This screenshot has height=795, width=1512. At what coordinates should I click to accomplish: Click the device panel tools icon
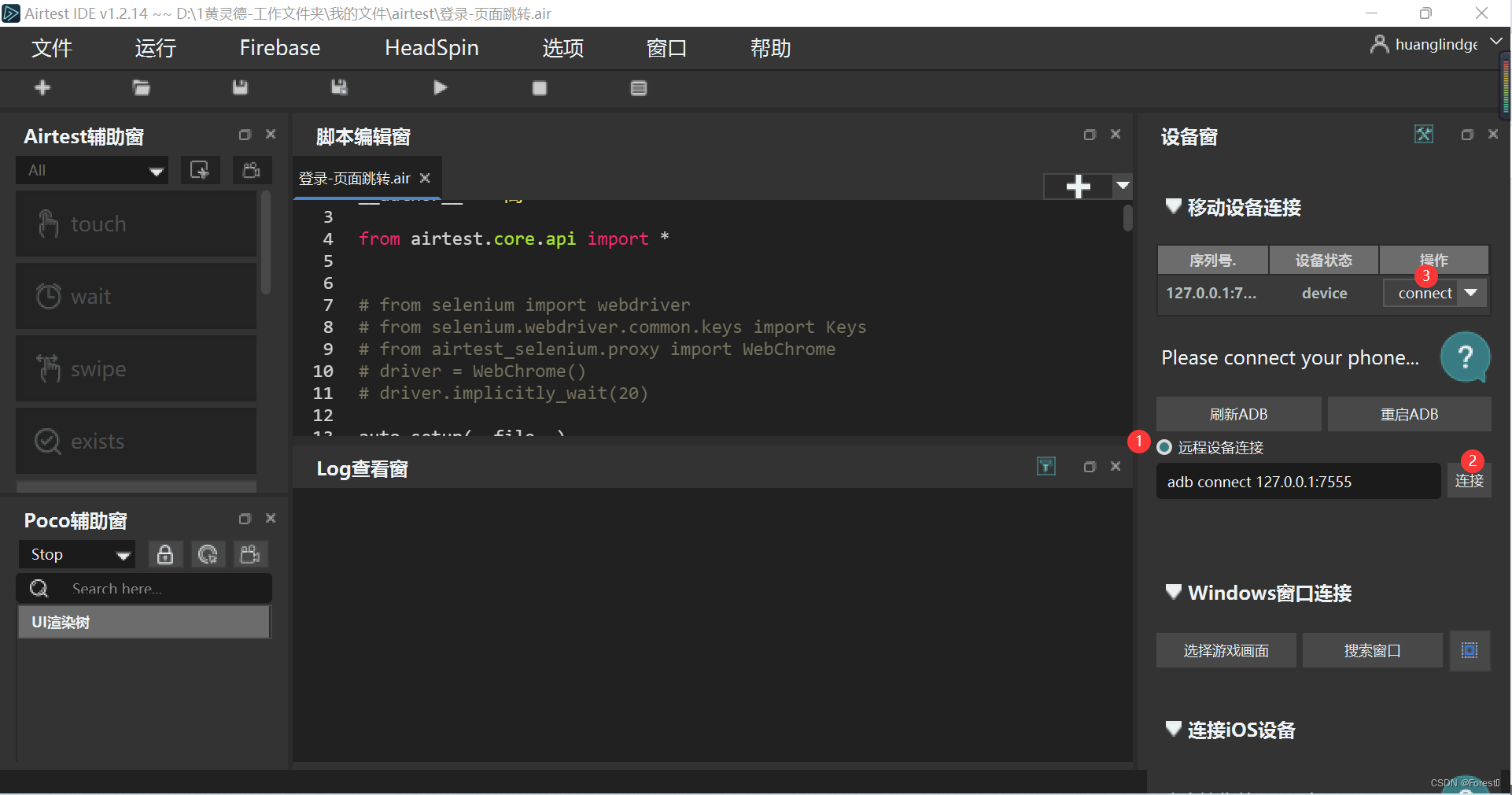point(1424,135)
